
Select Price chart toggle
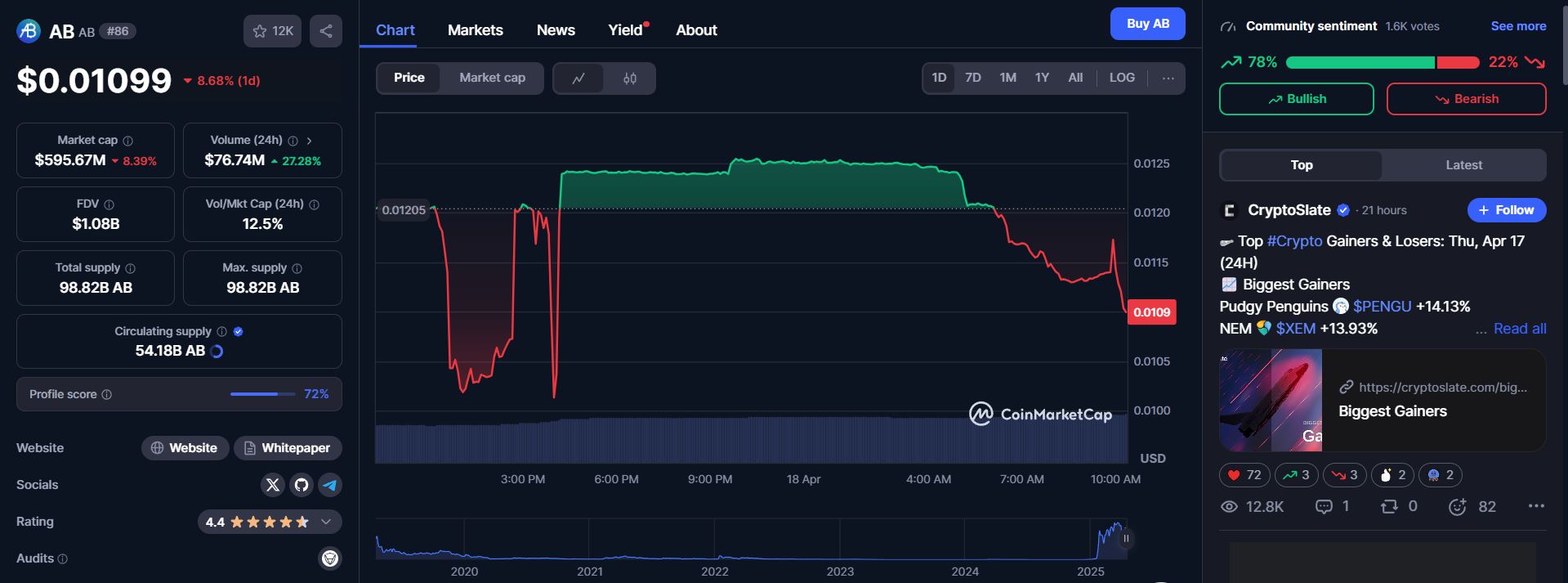(409, 78)
